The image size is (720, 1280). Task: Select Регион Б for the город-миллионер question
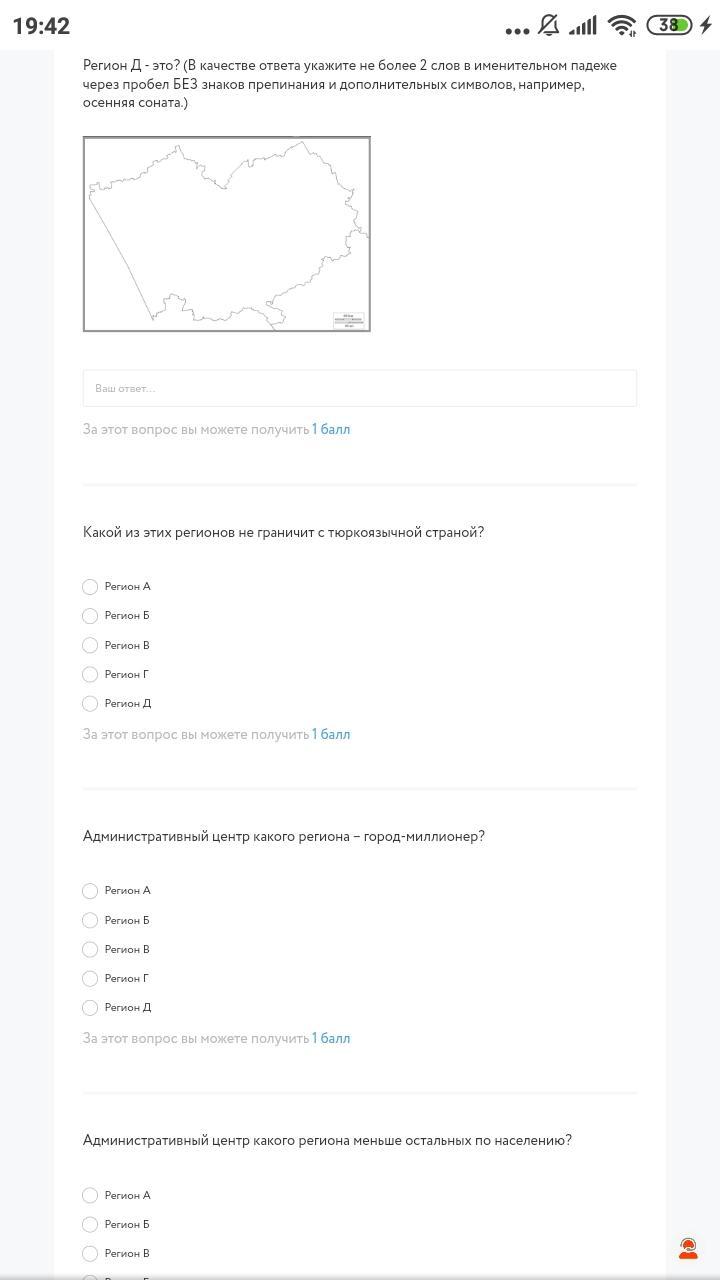click(x=90, y=920)
